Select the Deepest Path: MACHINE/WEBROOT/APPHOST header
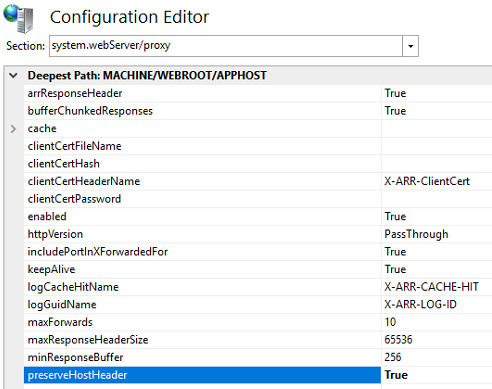This screenshot has width=492, height=389. click(x=147, y=75)
